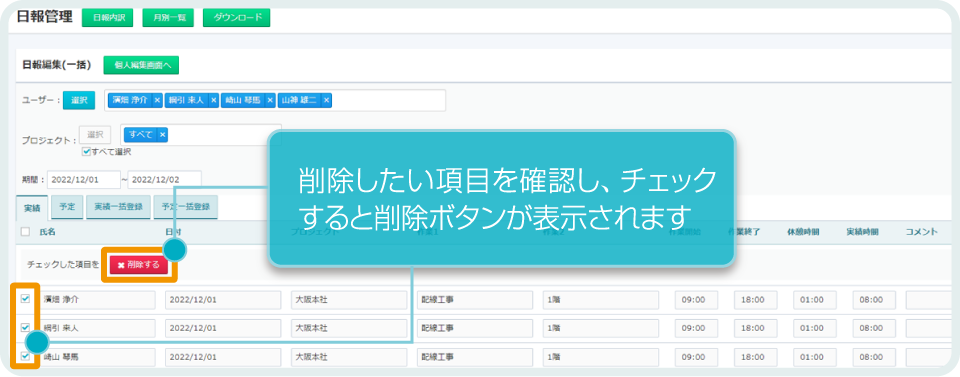Click the period end date field 2022/12/02
The height and width of the screenshot is (377, 960).
[165, 180]
